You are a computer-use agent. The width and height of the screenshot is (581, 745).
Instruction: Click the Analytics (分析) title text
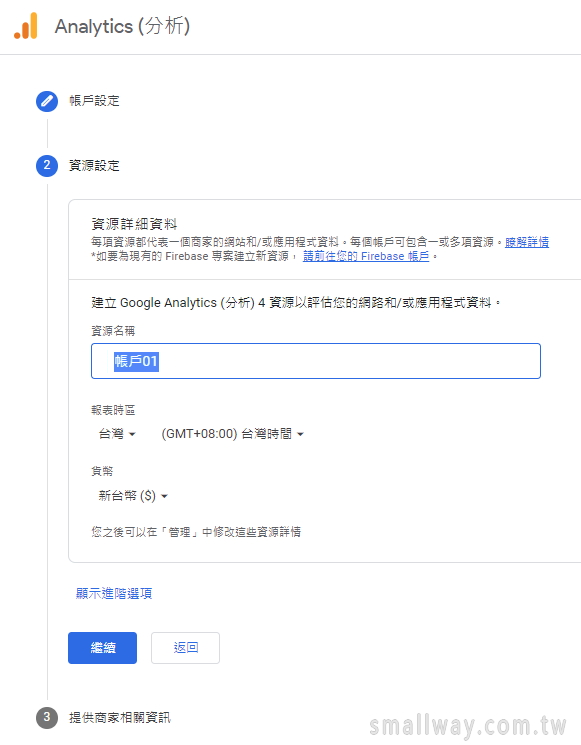[123, 26]
